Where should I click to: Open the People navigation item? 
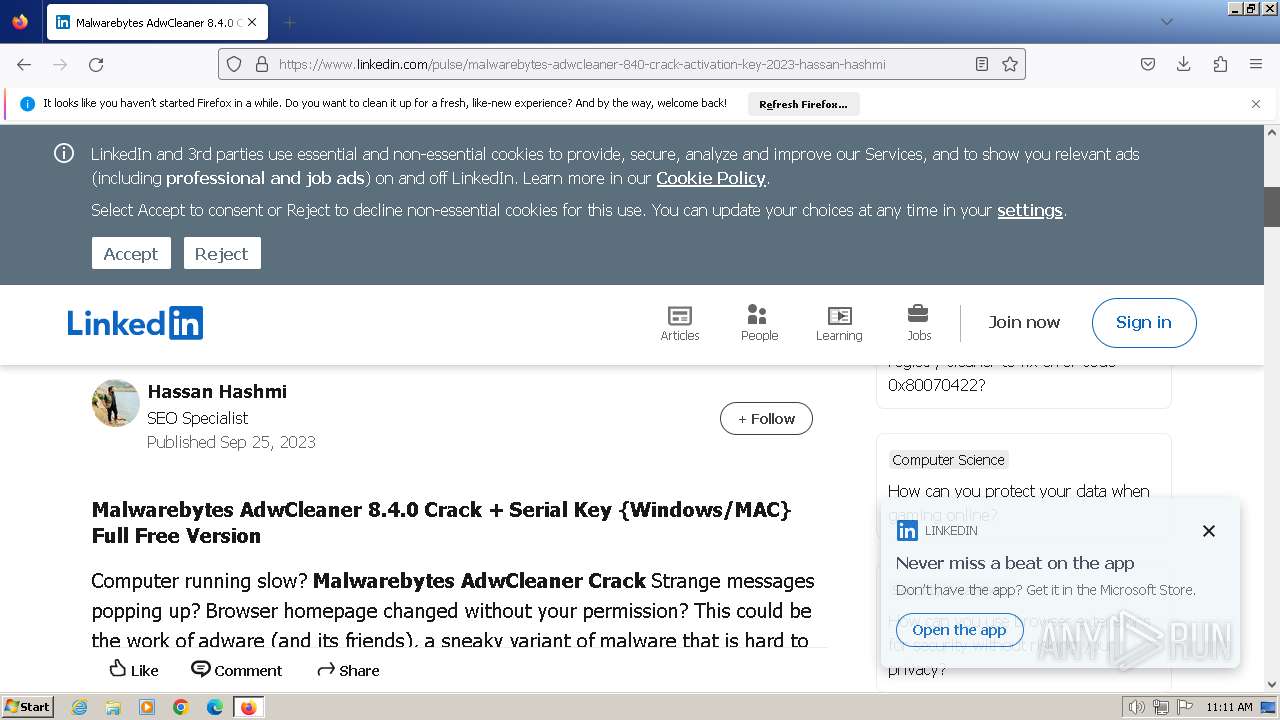pos(759,323)
